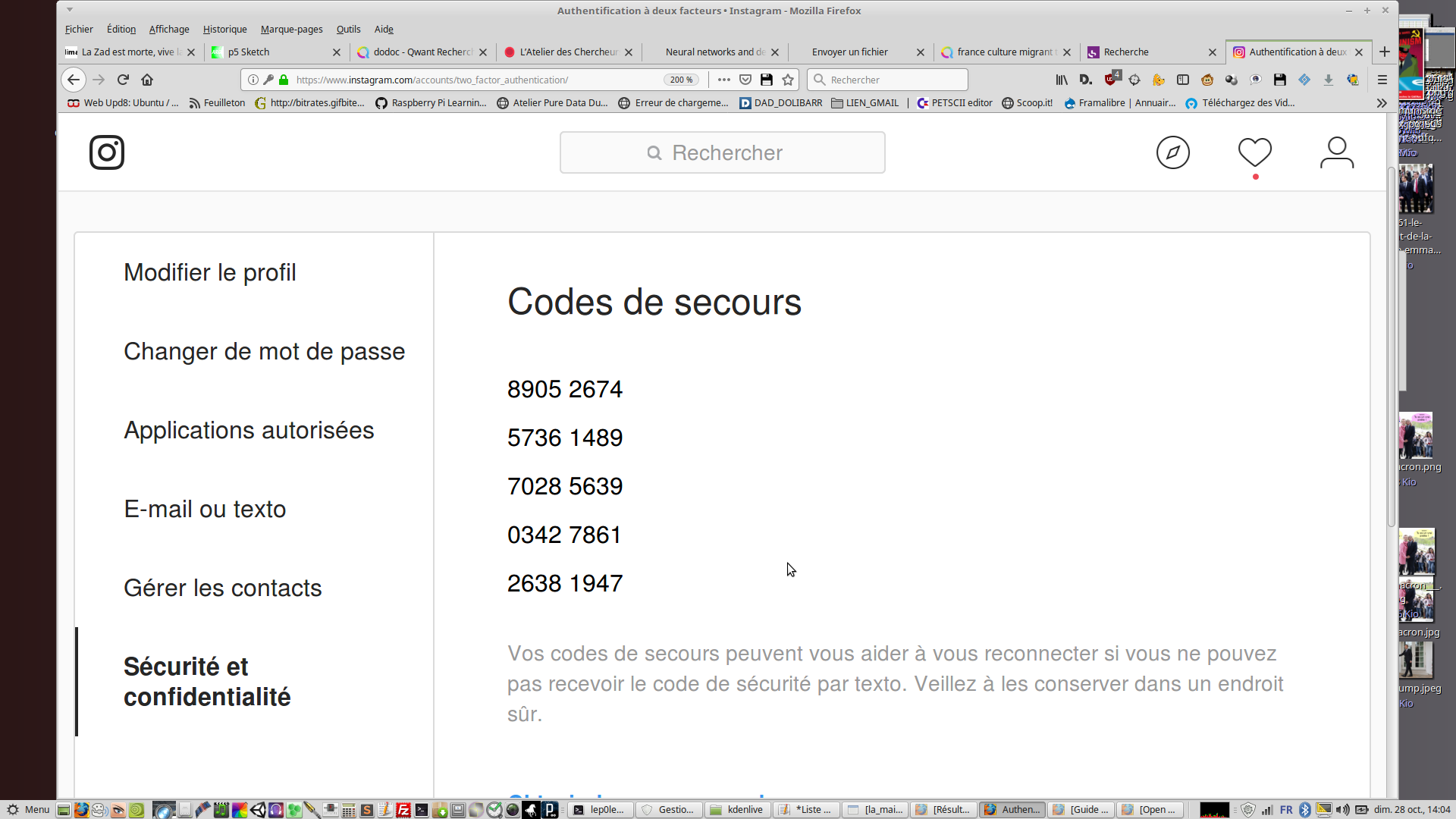Switch to the p5 Sketch tab
Image resolution: width=1456 pixels, height=819 pixels.
[x=273, y=52]
